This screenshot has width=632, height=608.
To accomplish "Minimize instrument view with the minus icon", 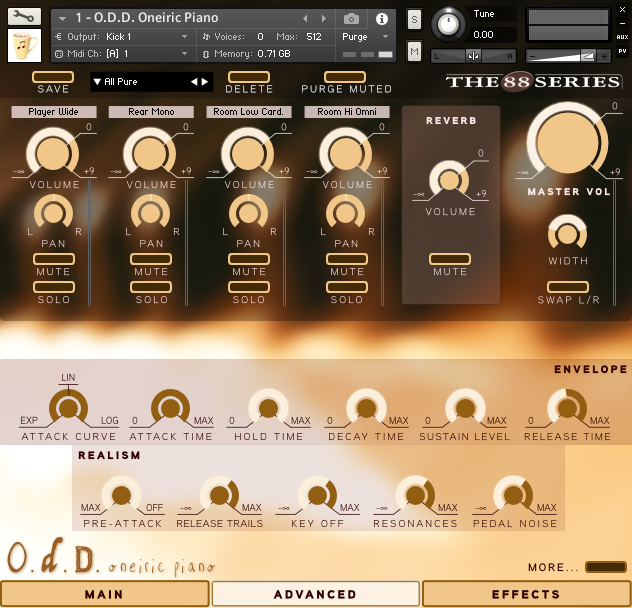I will point(622,23).
